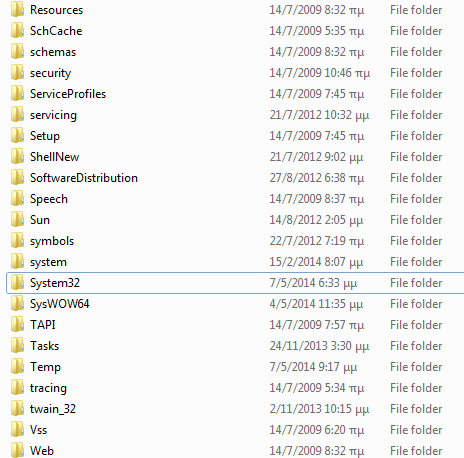Select the ShellNew folder name
The image size is (464, 458).
coord(55,157)
